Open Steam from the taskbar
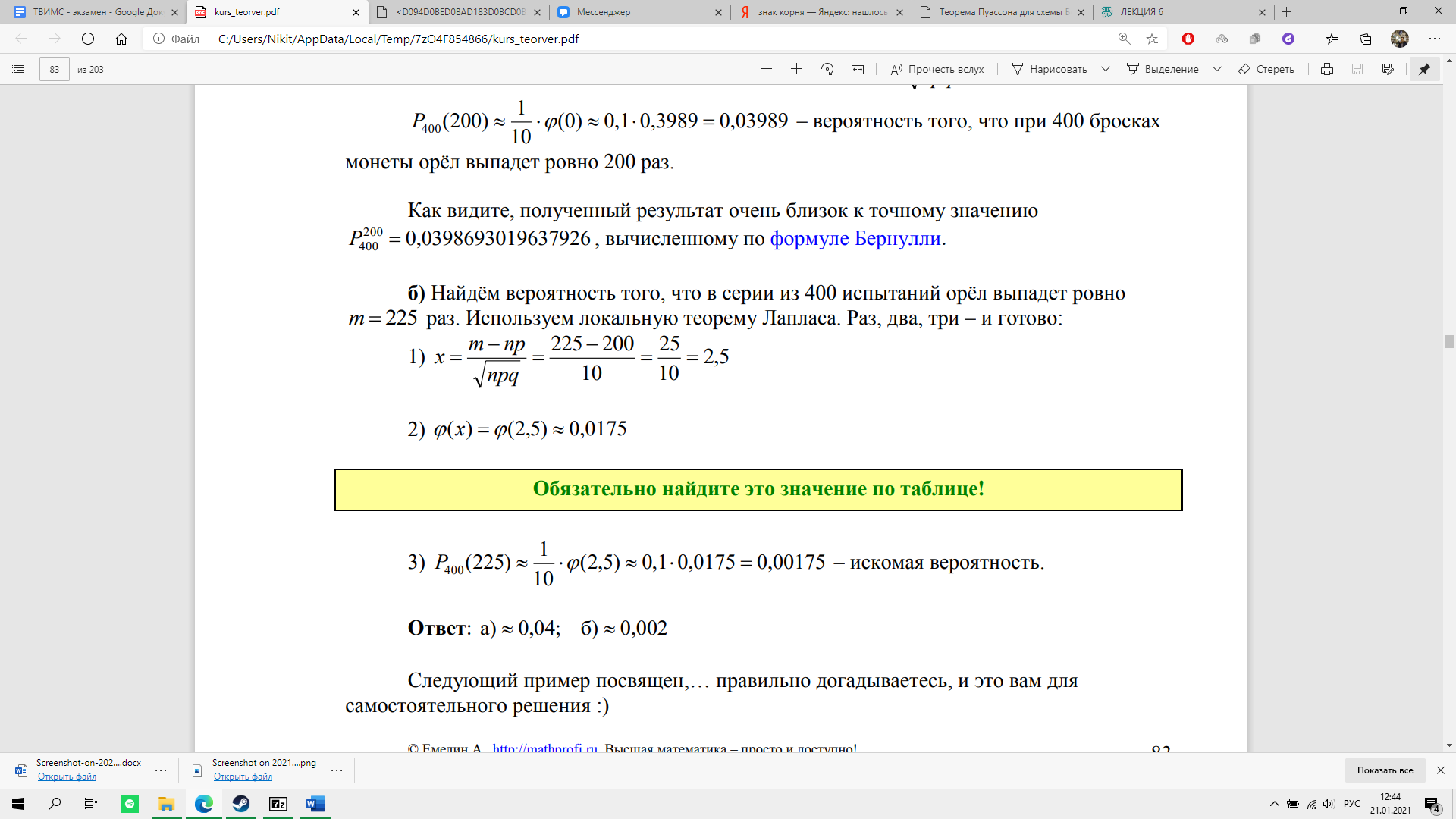1456x819 pixels. (241, 804)
